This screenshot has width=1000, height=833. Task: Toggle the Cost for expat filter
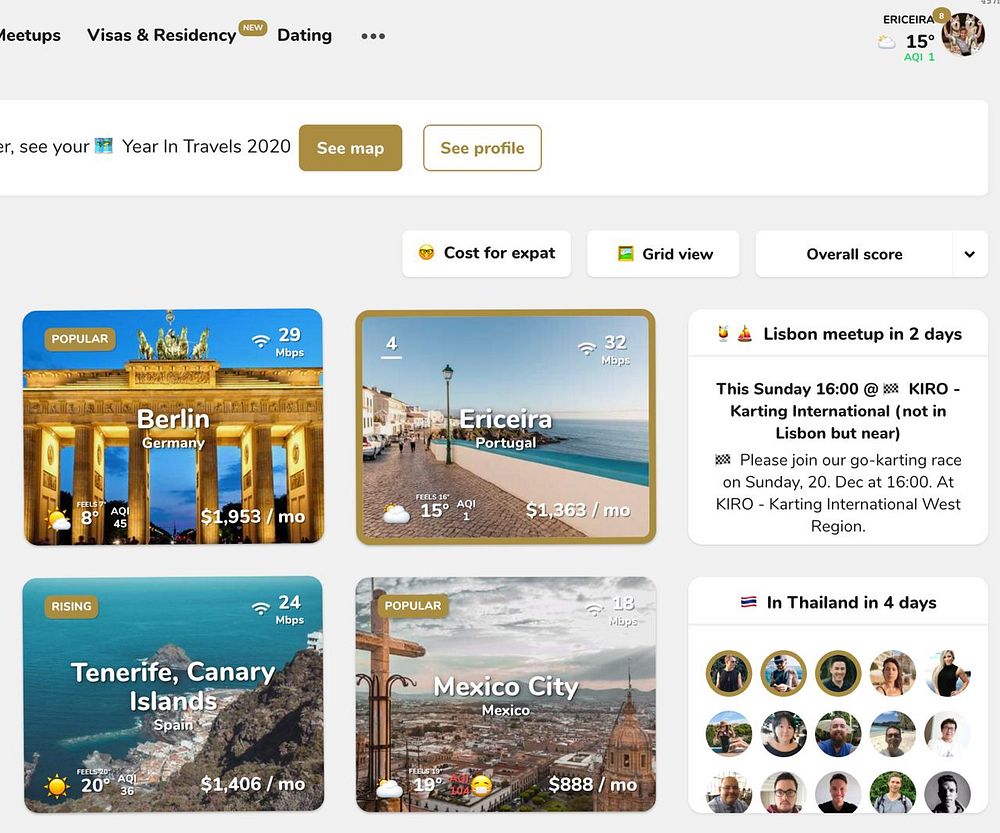(x=487, y=254)
